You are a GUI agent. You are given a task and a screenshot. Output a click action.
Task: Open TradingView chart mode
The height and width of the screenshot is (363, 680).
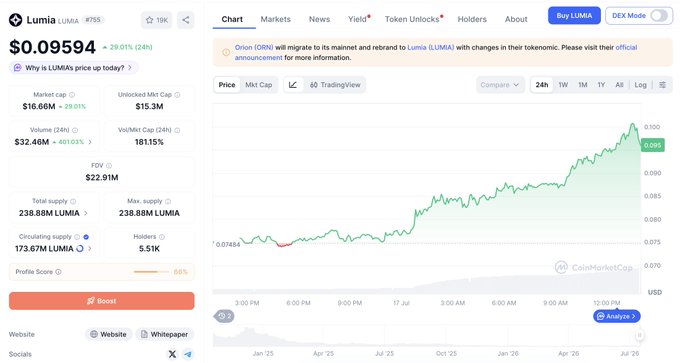[335, 85]
